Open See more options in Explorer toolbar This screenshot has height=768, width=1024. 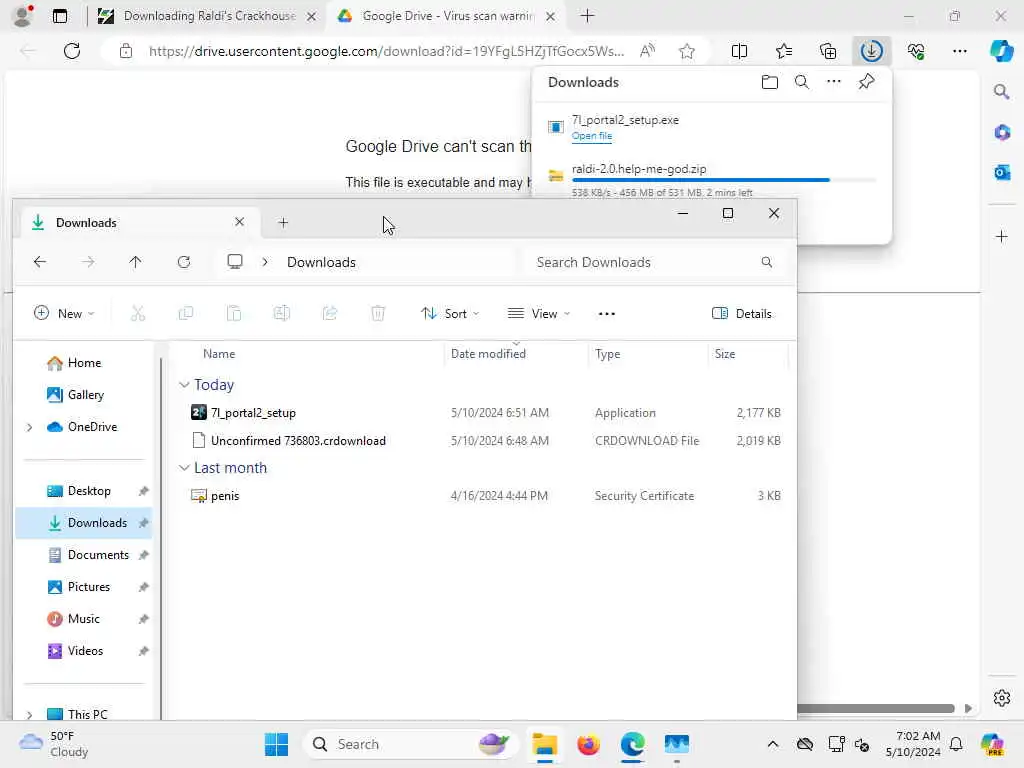607,313
